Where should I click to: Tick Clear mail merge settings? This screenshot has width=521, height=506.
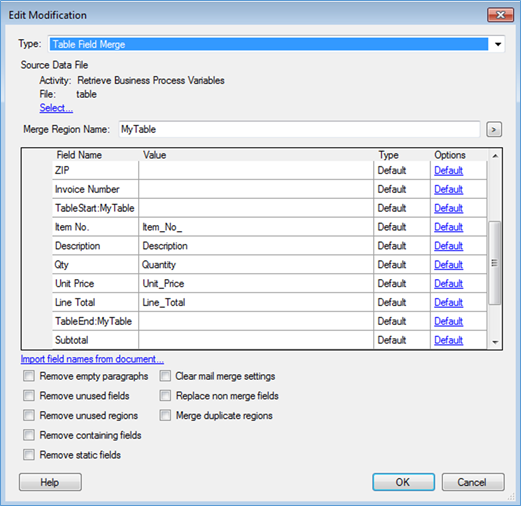pos(165,376)
